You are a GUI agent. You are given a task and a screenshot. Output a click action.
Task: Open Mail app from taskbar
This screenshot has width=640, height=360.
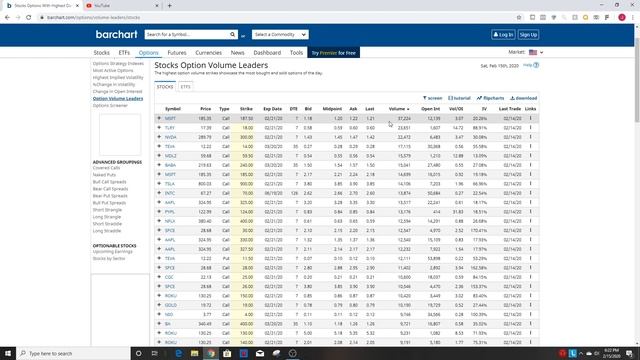(x=260, y=353)
